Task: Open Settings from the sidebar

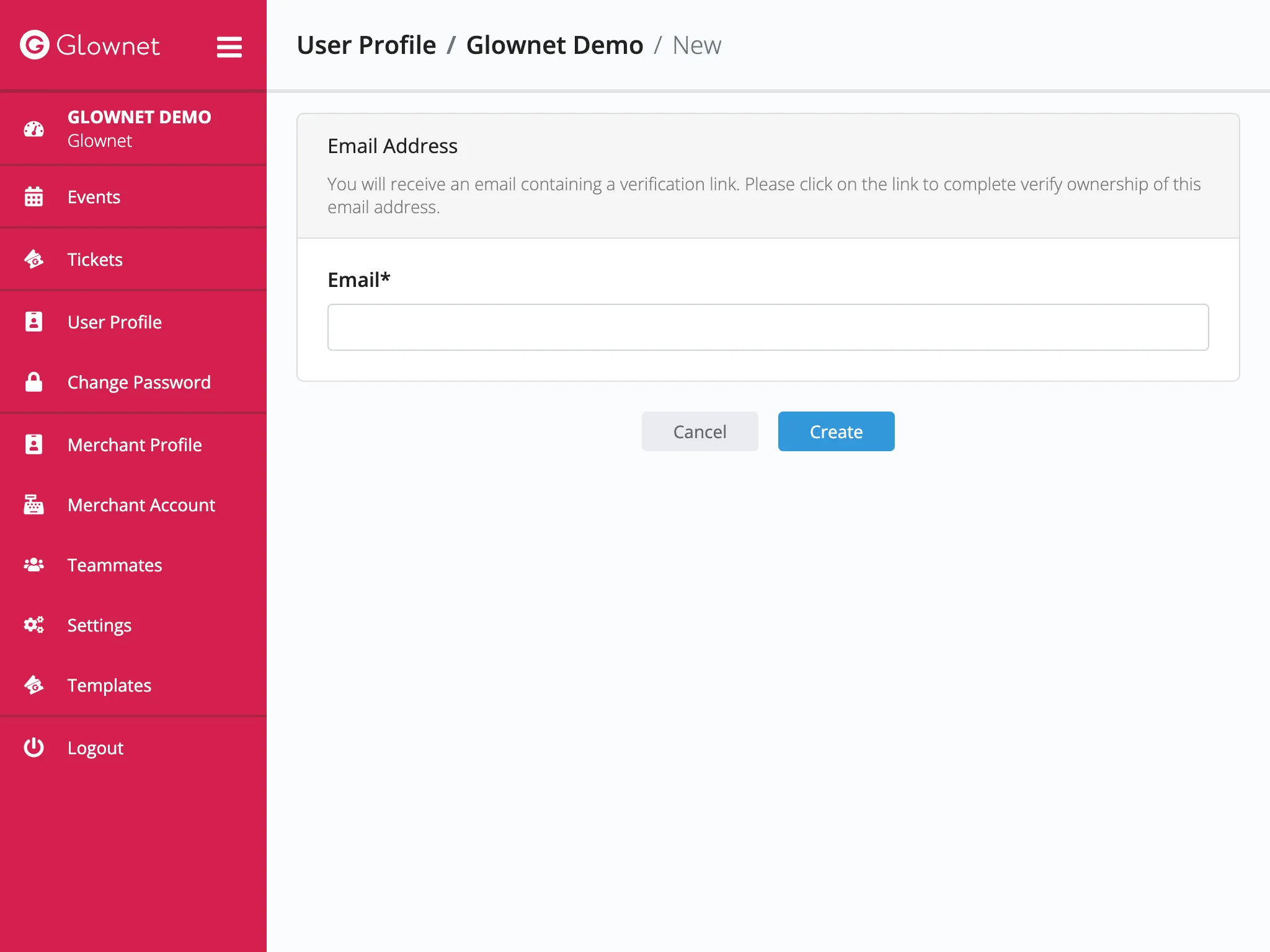Action: coord(133,625)
